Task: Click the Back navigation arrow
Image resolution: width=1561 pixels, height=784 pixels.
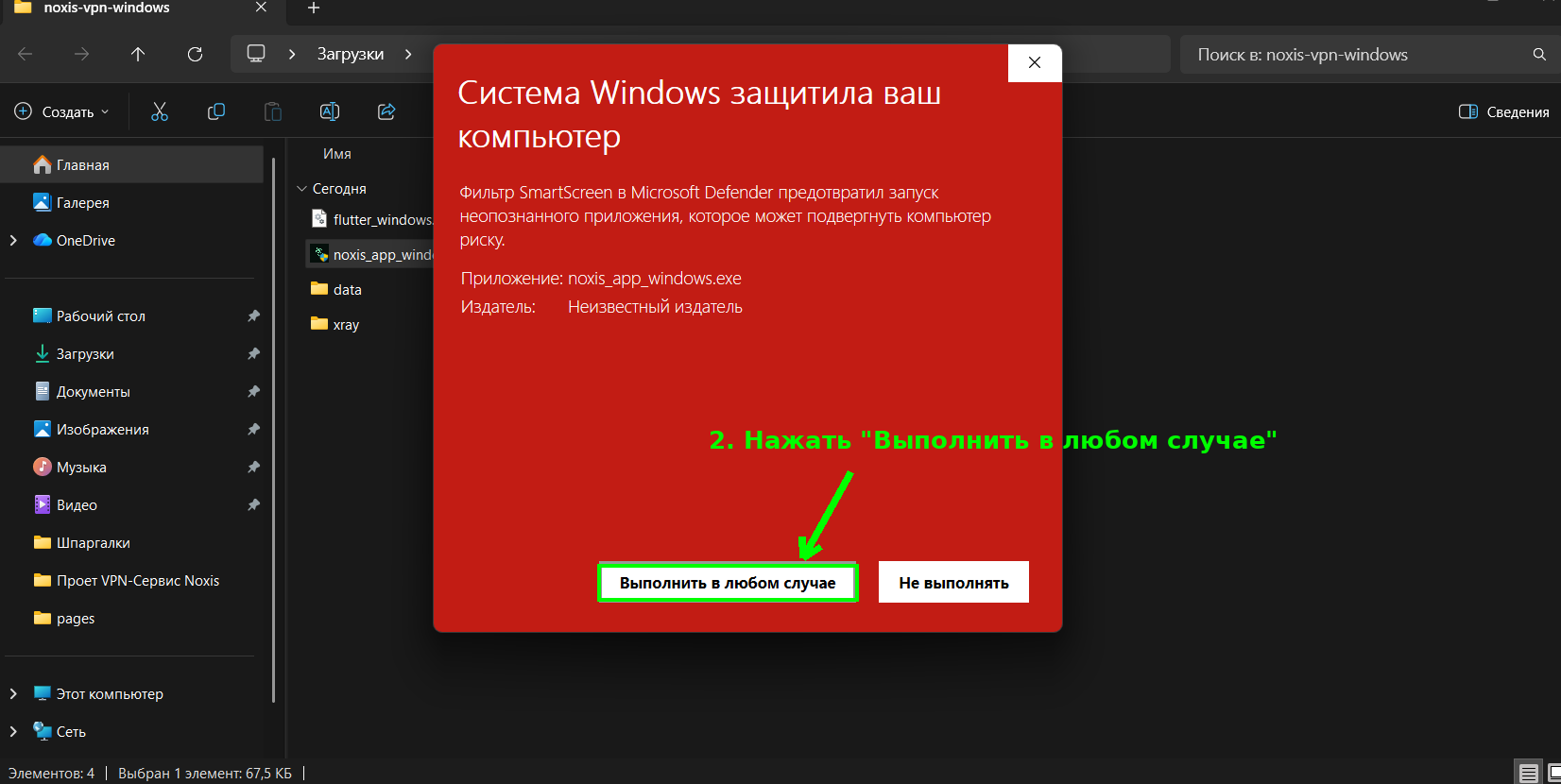Action: [x=26, y=54]
